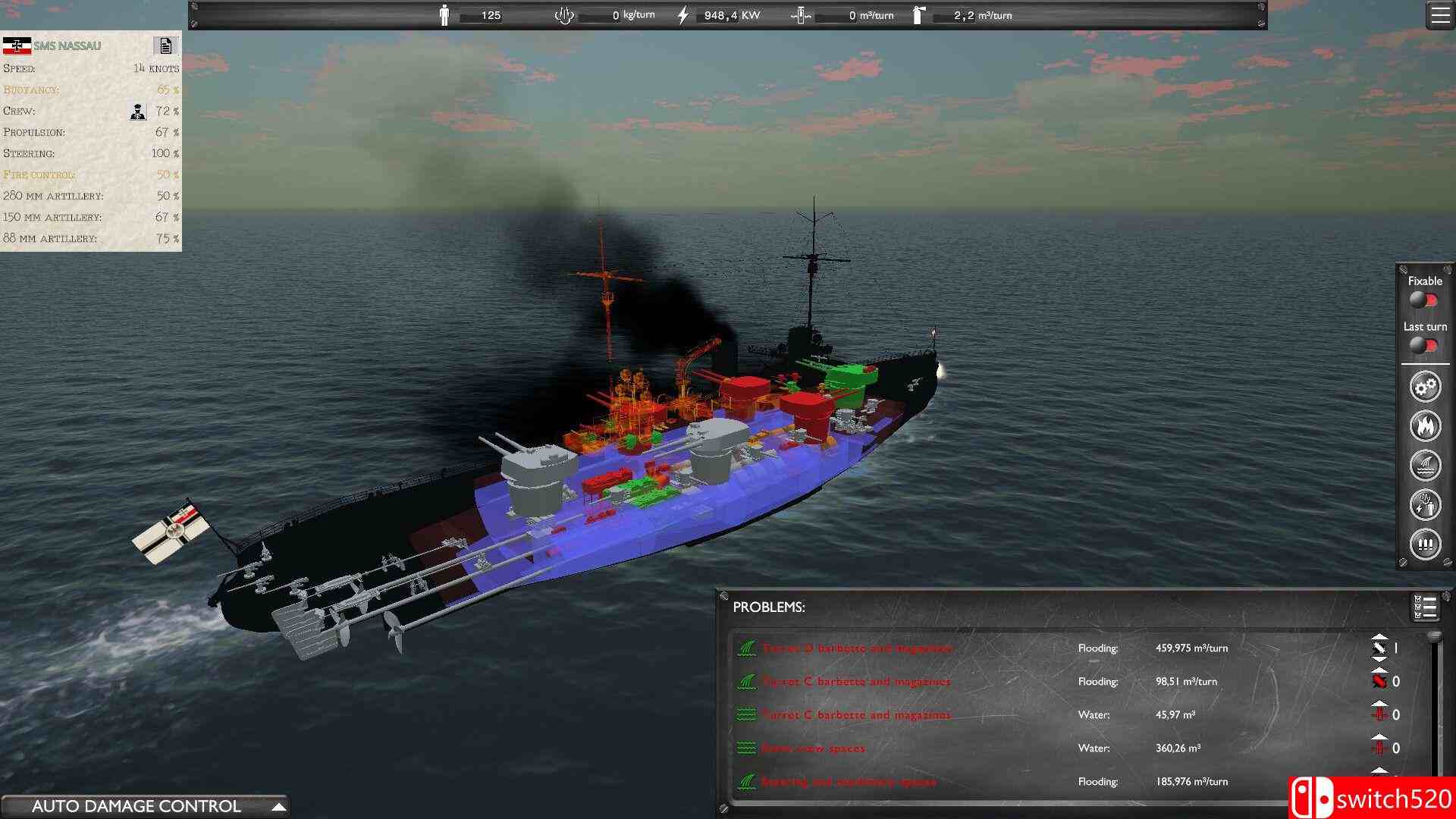
Task: Click the checklist filter icon on the Problems panel
Action: coord(1425,605)
